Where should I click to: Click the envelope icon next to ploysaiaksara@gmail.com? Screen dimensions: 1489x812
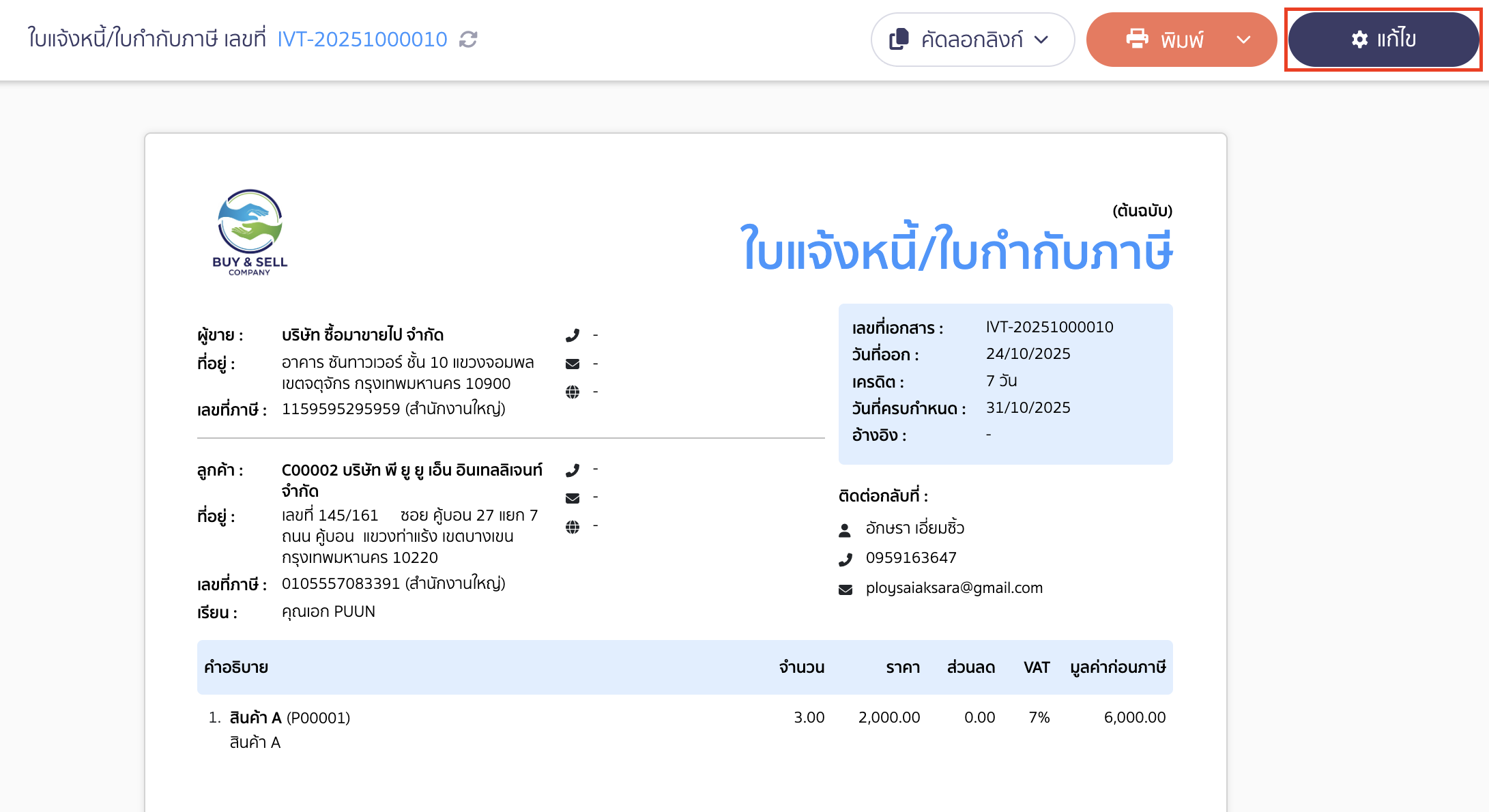click(845, 588)
